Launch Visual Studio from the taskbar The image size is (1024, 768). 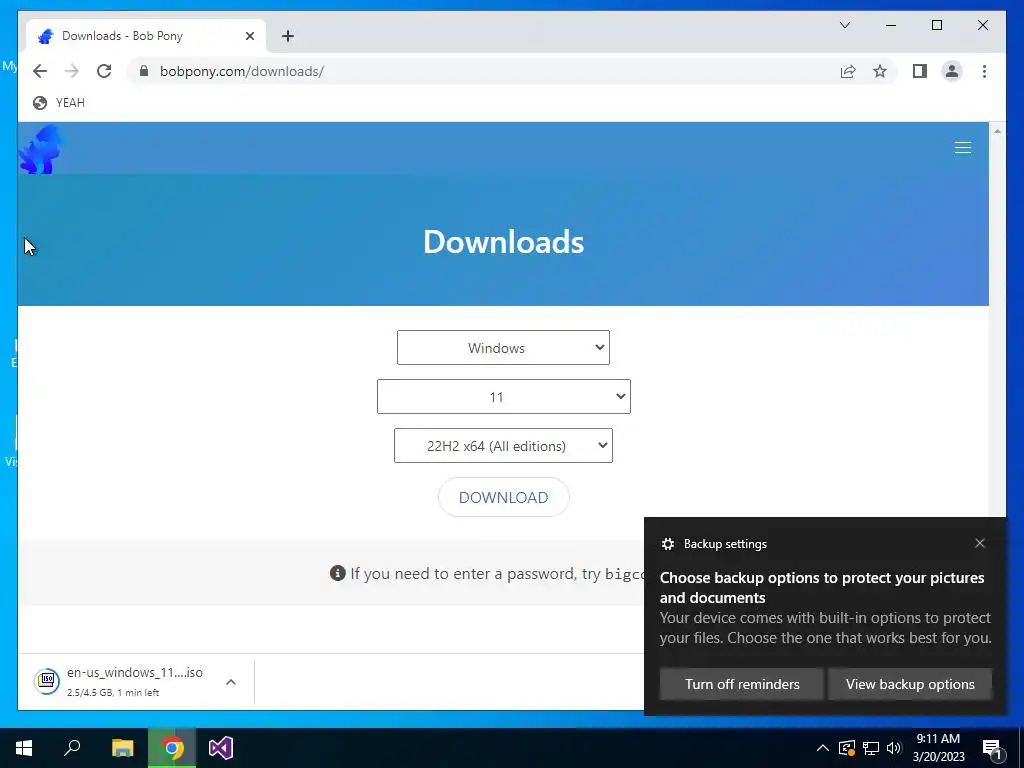pyautogui.click(x=221, y=748)
